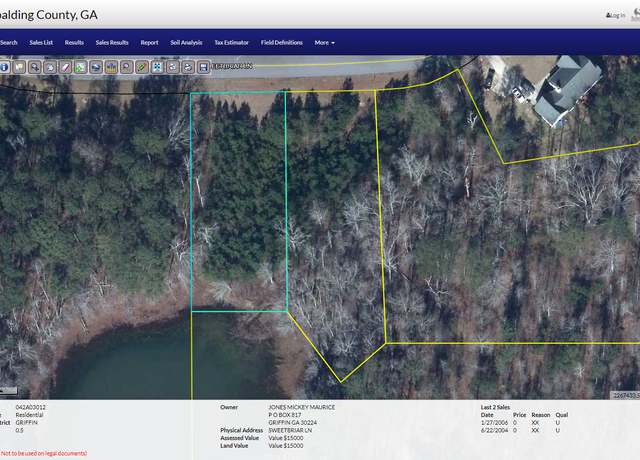The height and width of the screenshot is (460, 640).
Task: Click the green parcel select tool
Action: click(x=81, y=67)
